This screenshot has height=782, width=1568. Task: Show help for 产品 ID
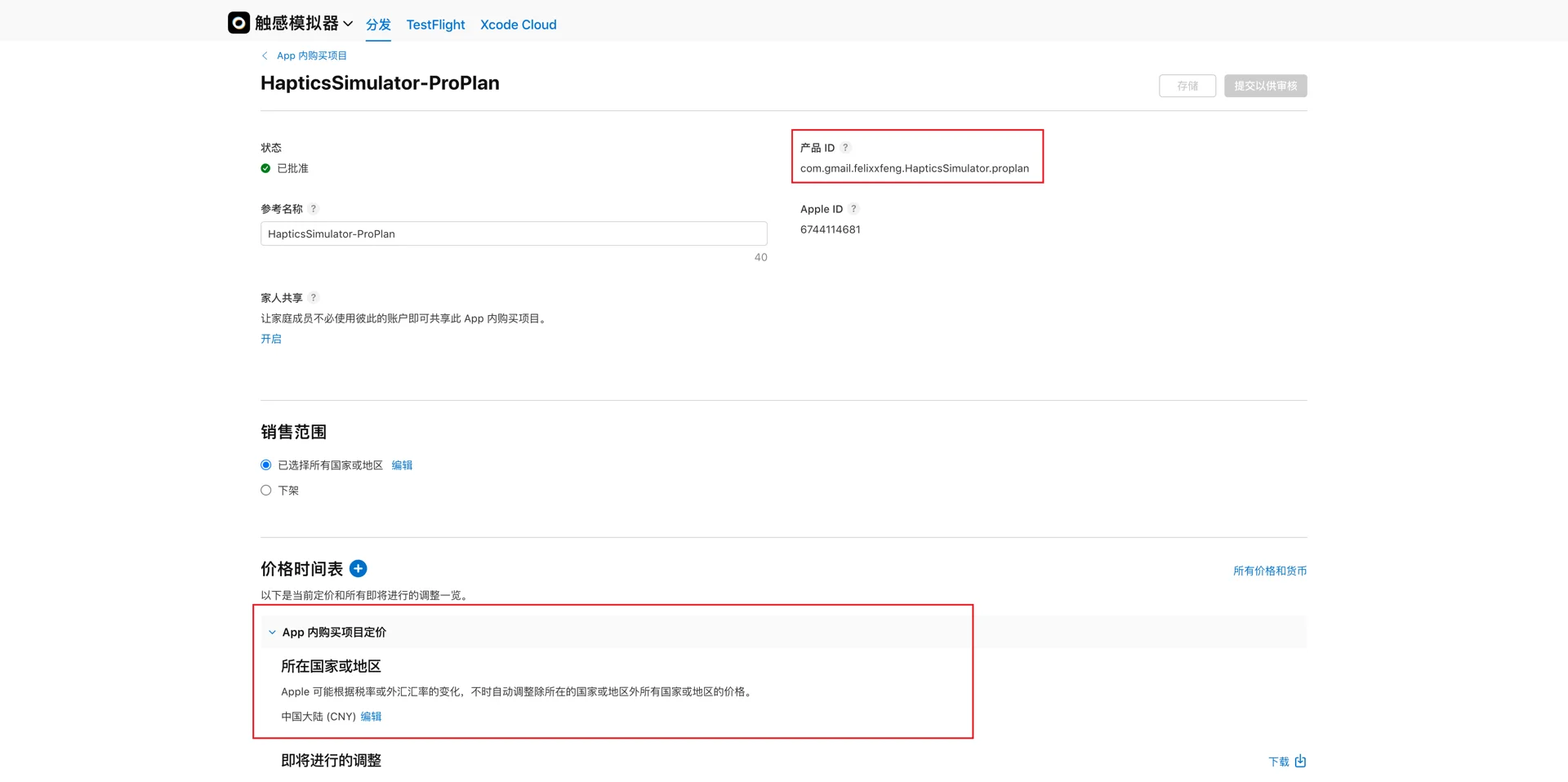pos(845,148)
